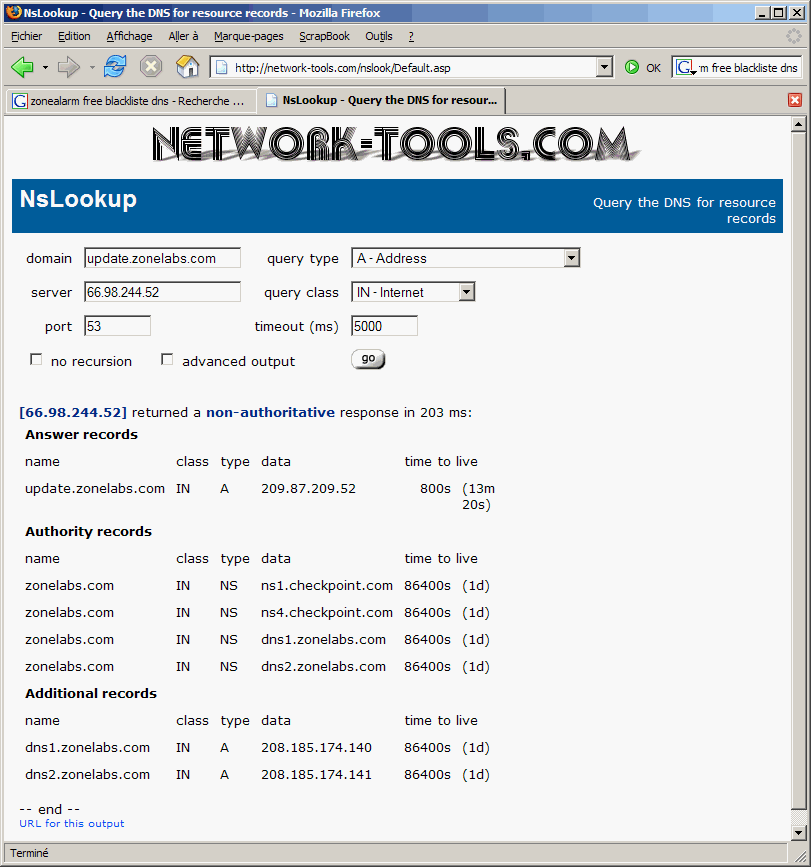Enable the advanced output checkbox
811x867 pixels.
167,360
